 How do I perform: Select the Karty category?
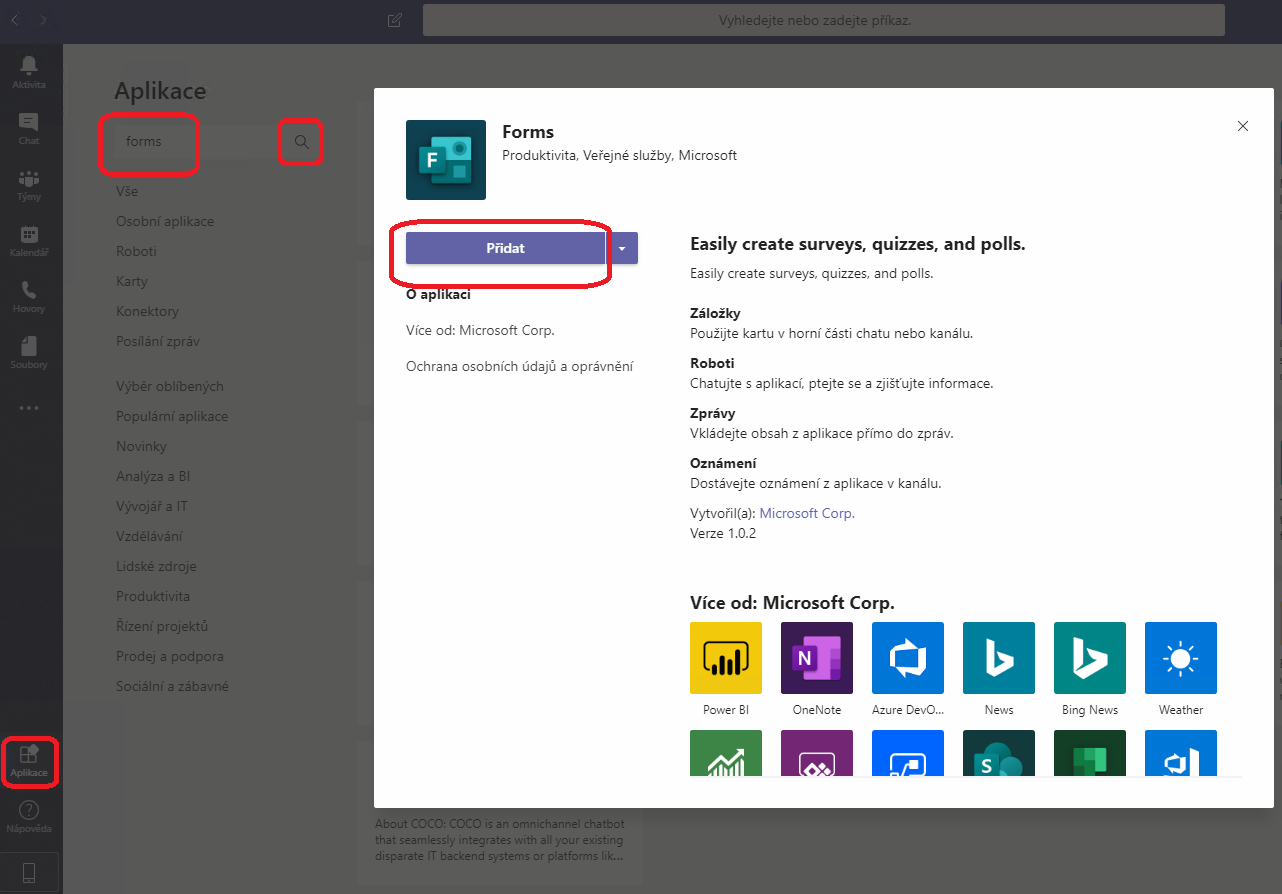tap(132, 281)
